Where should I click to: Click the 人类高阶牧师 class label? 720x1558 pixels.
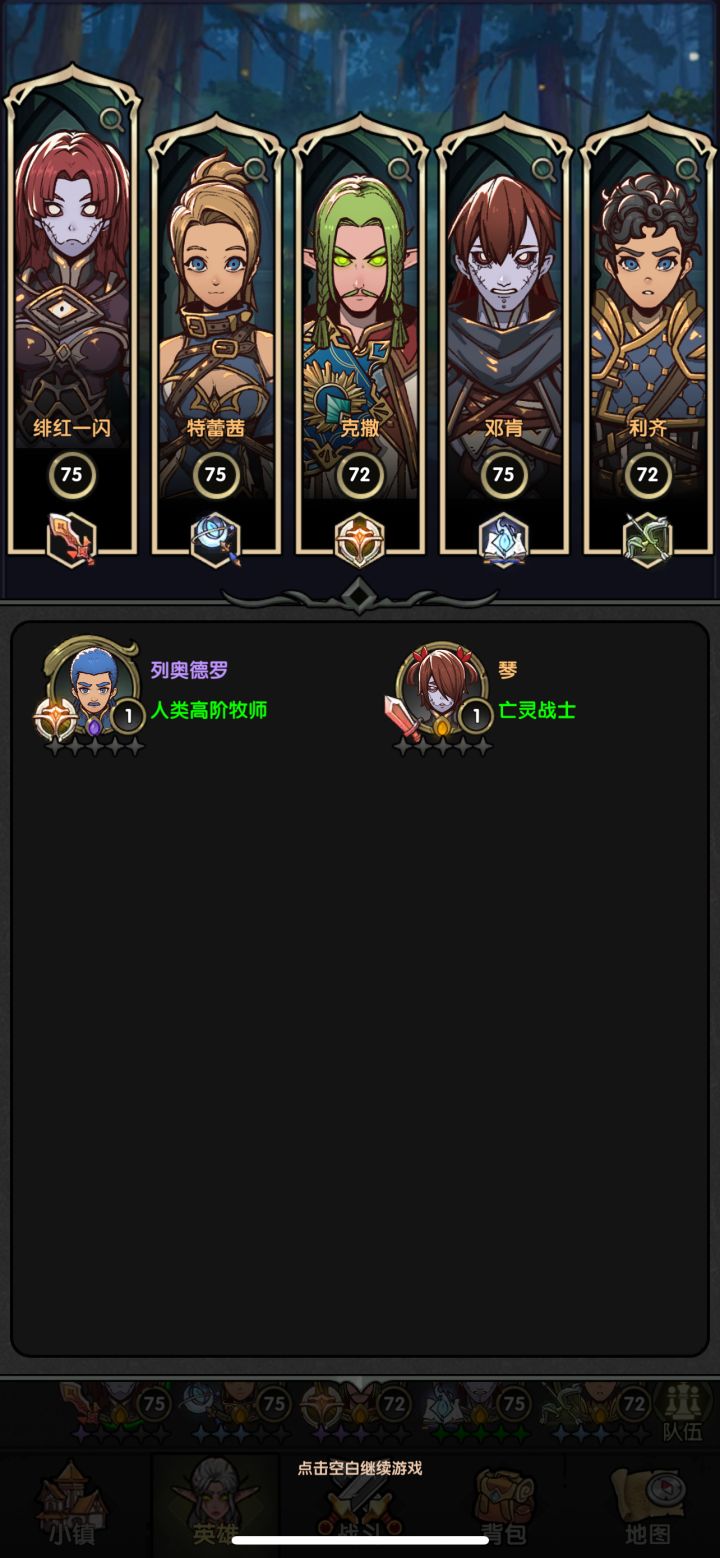[x=209, y=711]
